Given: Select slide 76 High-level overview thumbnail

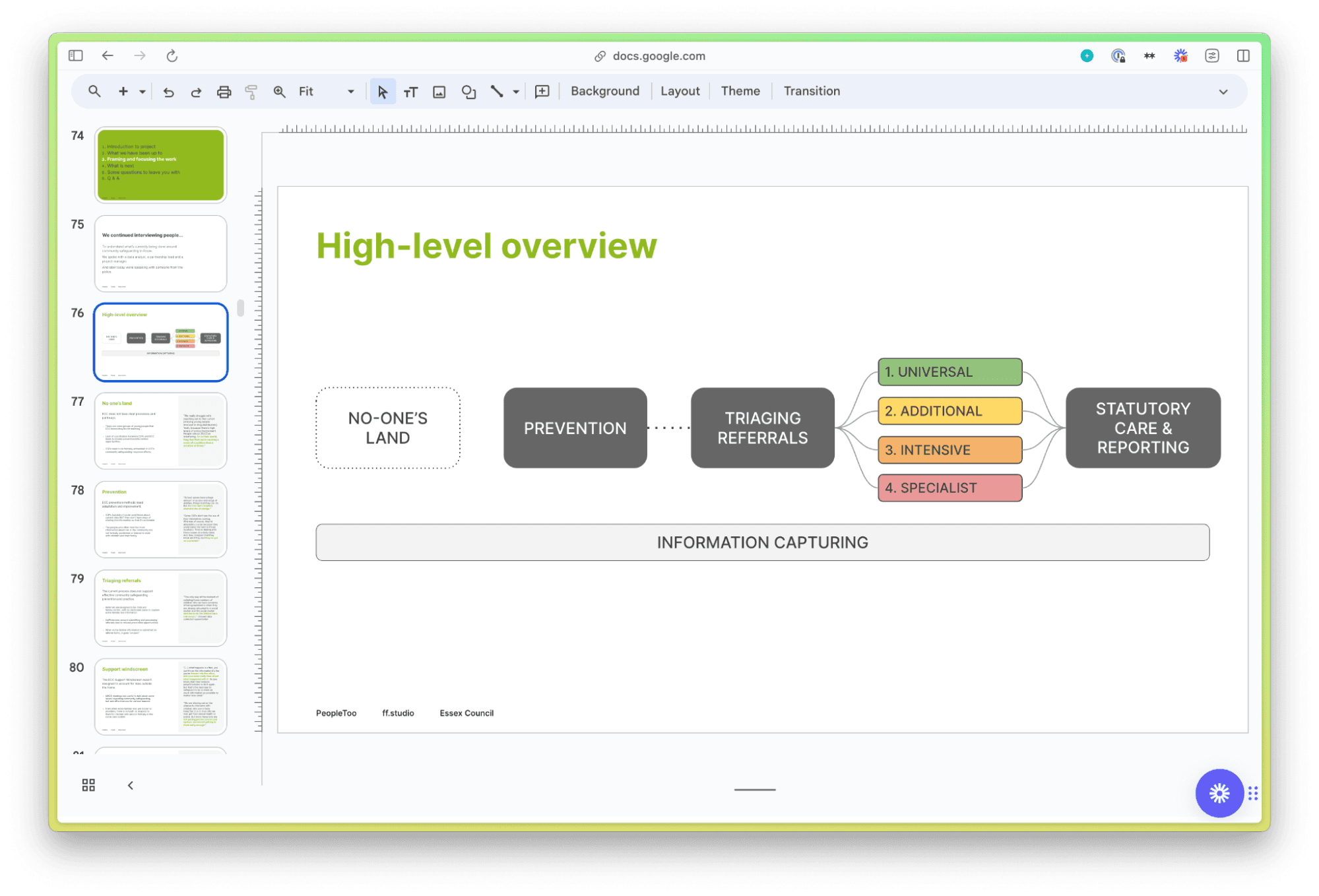Looking at the screenshot, I should click(x=161, y=342).
